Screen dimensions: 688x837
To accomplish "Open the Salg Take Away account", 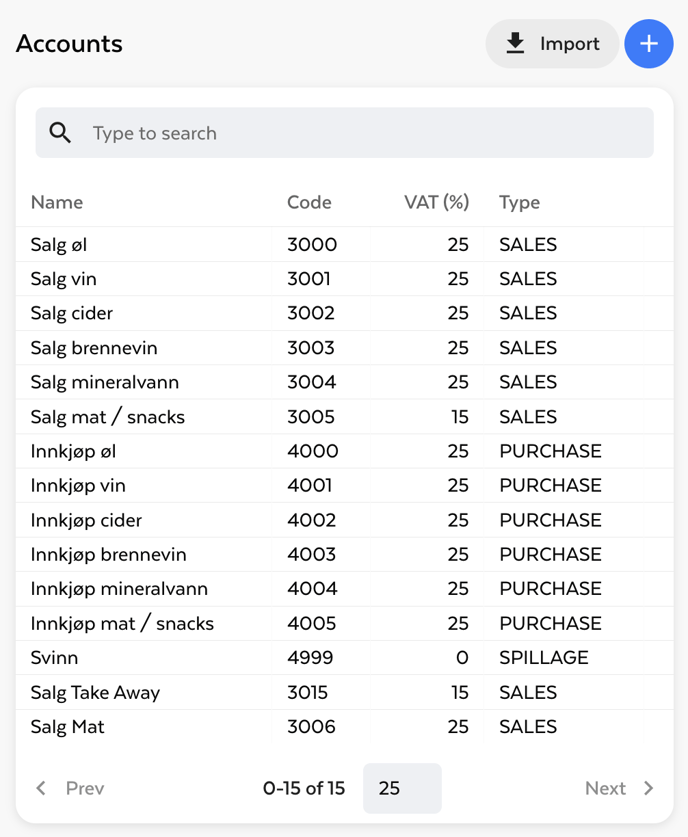I will [95, 692].
